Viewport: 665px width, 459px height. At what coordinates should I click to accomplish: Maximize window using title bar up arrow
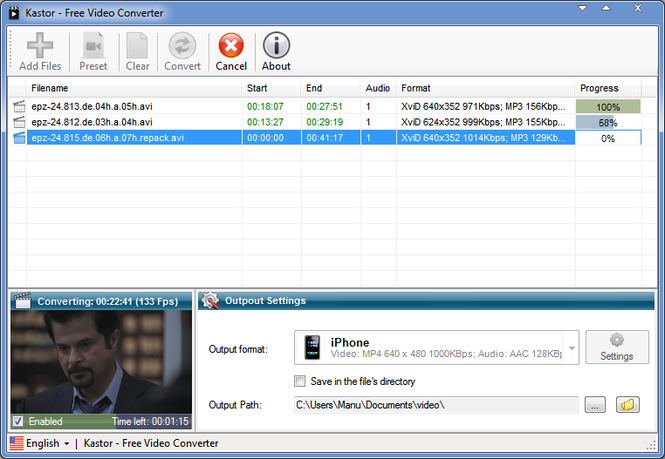click(606, 8)
